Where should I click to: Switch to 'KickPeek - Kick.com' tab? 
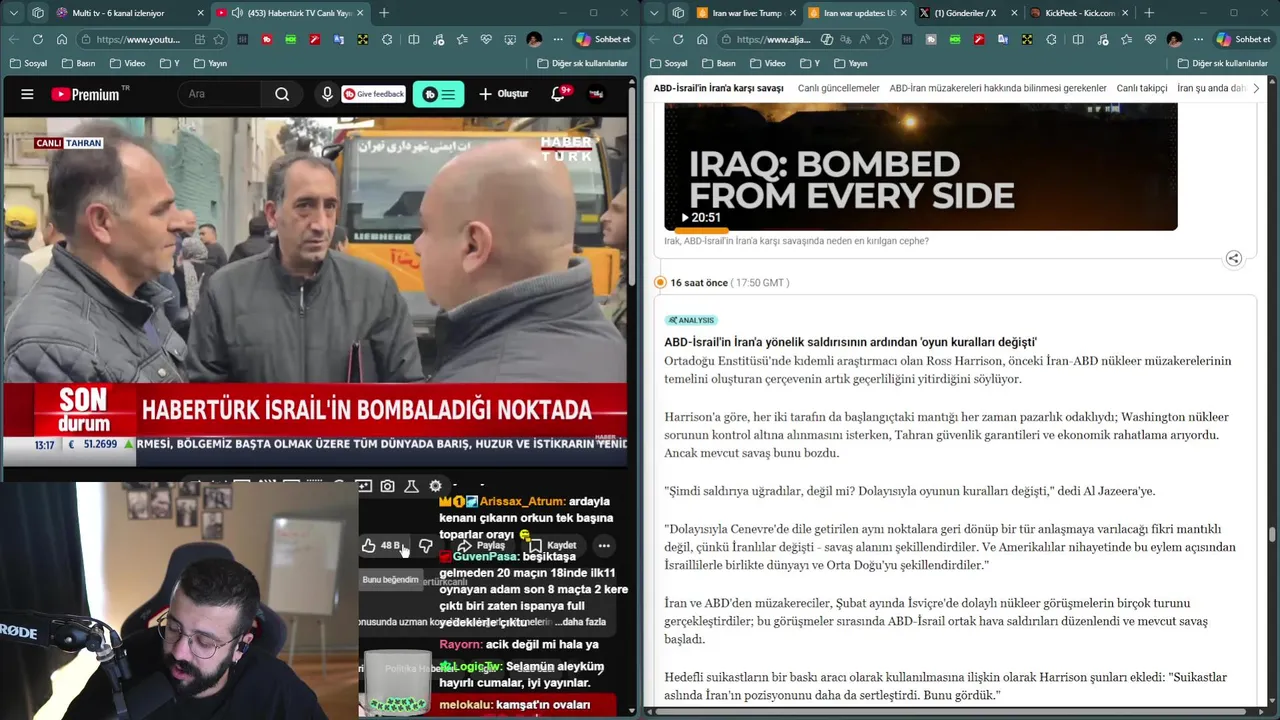pyautogui.click(x=1080, y=13)
